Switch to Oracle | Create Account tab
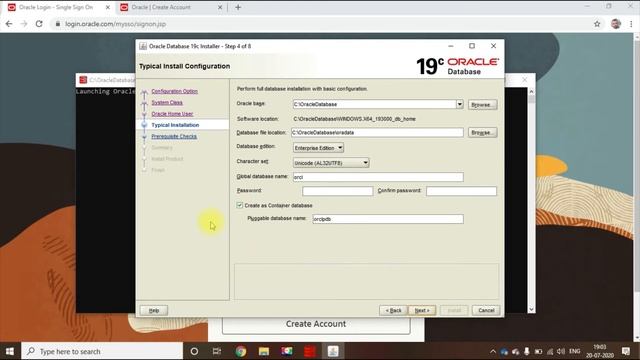640x360 pixels. (x=161, y=7)
